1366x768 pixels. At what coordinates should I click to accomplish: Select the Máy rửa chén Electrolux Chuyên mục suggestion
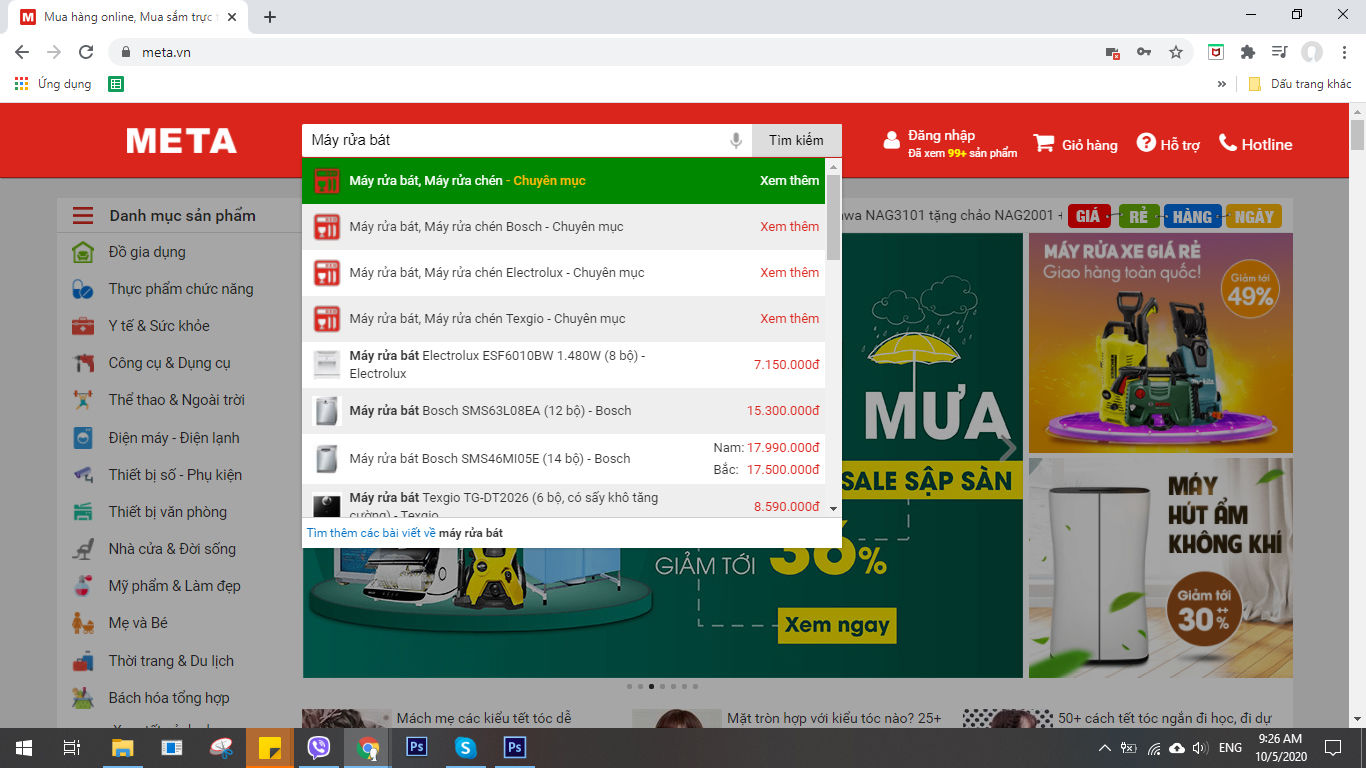pos(564,273)
